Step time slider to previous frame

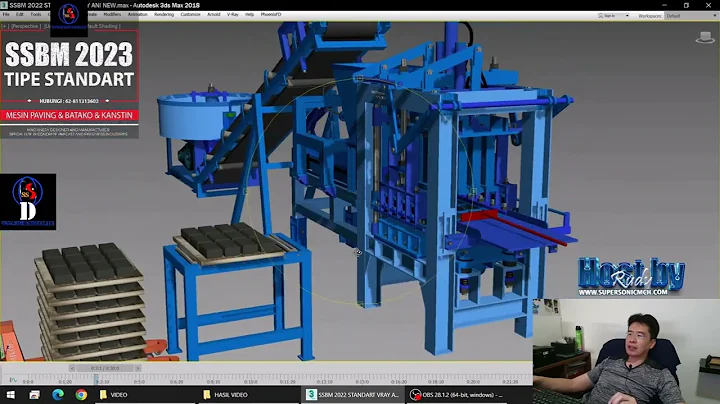tap(72, 368)
